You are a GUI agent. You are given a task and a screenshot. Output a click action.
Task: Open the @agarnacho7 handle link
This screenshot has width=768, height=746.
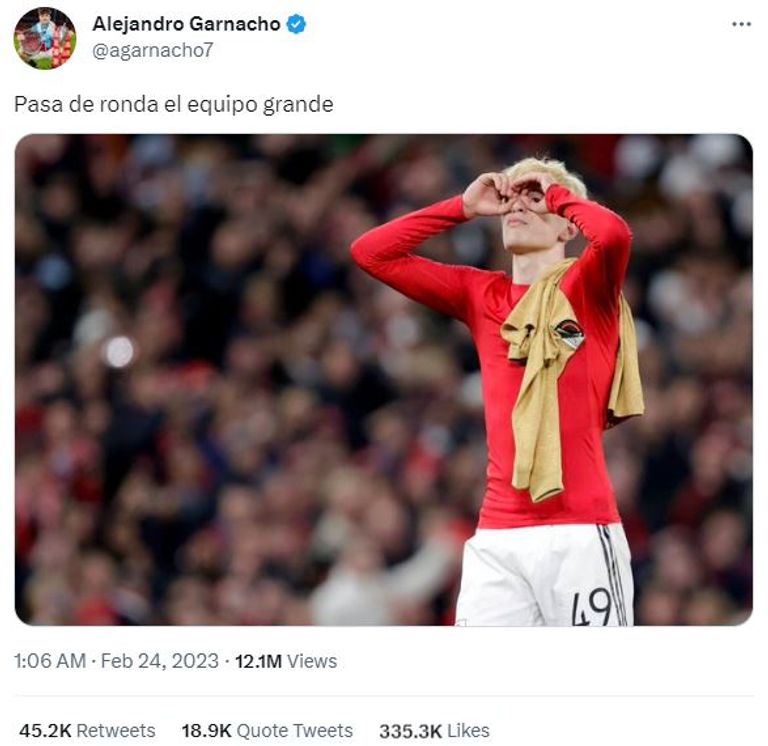pyautogui.click(x=153, y=50)
